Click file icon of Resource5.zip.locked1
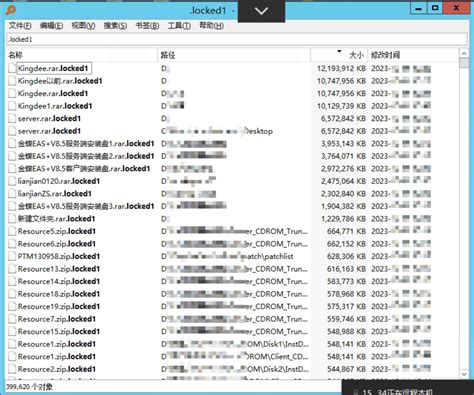 pyautogui.click(x=12, y=231)
